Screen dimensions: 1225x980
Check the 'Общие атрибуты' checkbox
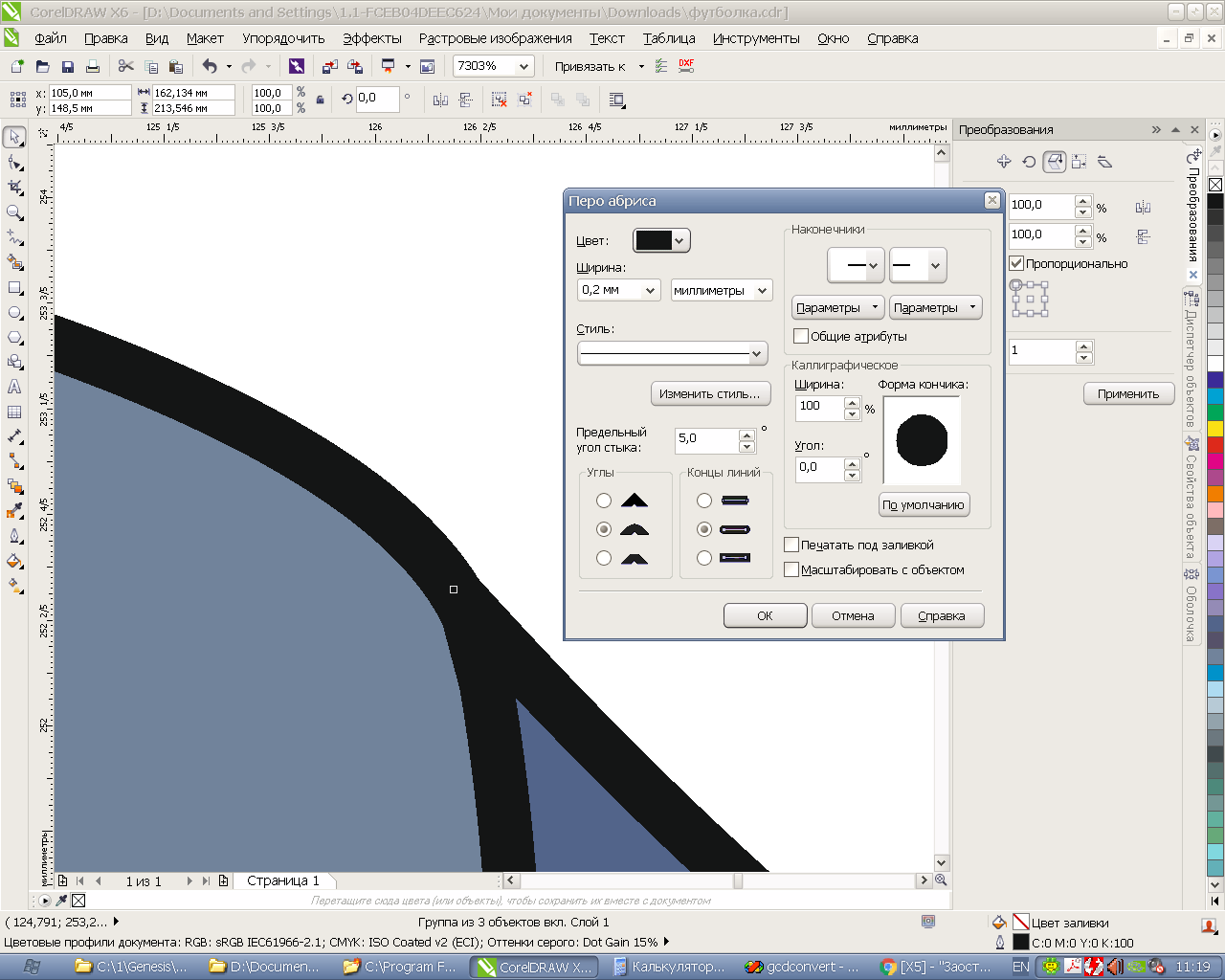coord(801,336)
